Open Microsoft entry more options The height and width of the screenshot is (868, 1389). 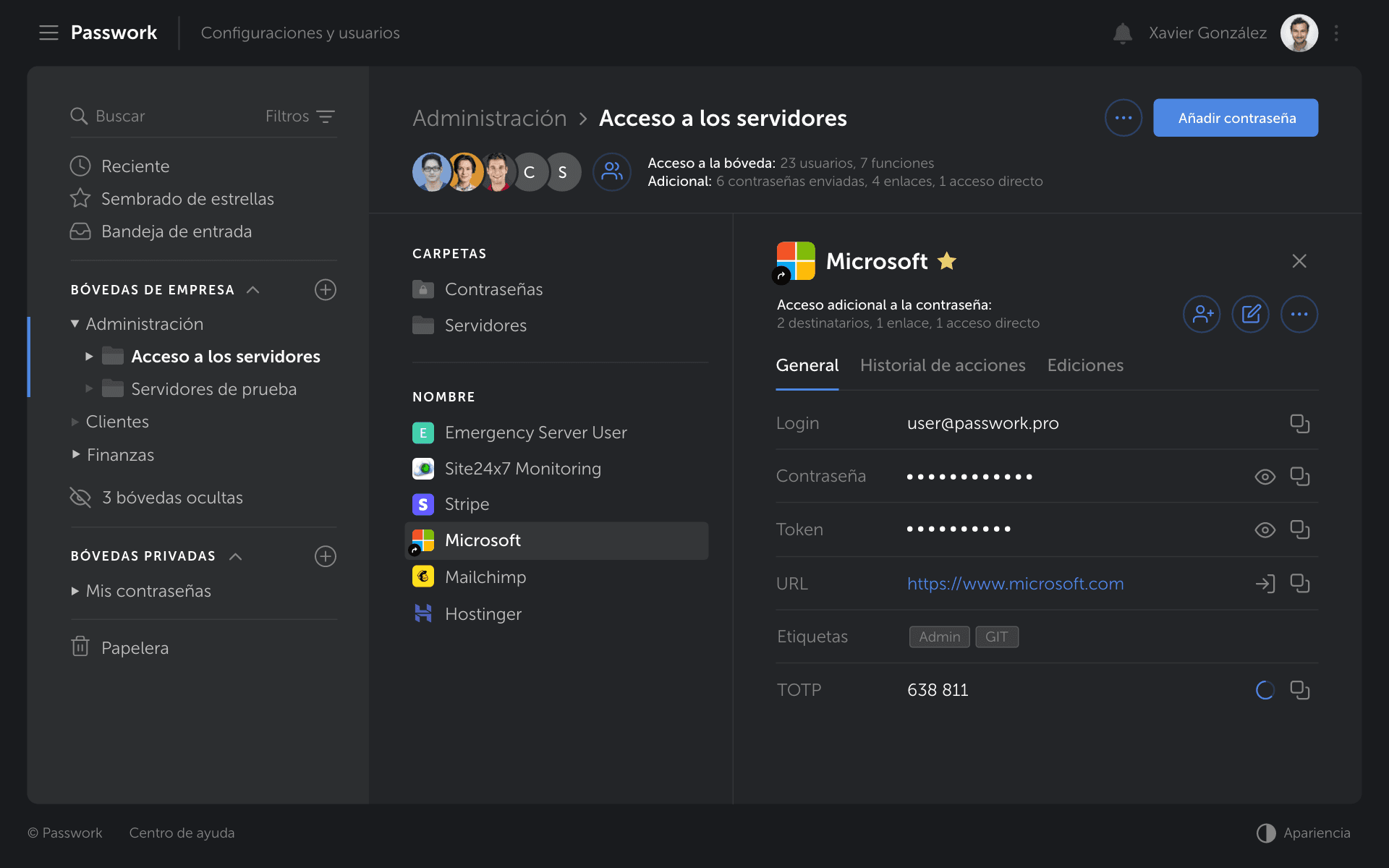[1299, 315]
